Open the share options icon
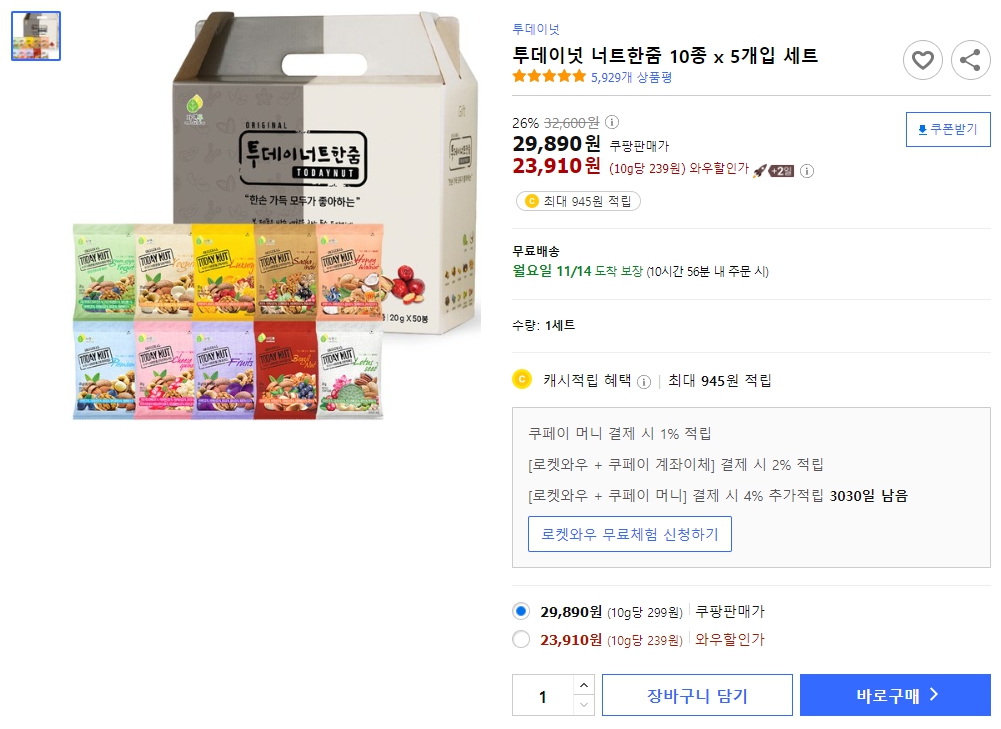1001x729 pixels. [x=970, y=60]
